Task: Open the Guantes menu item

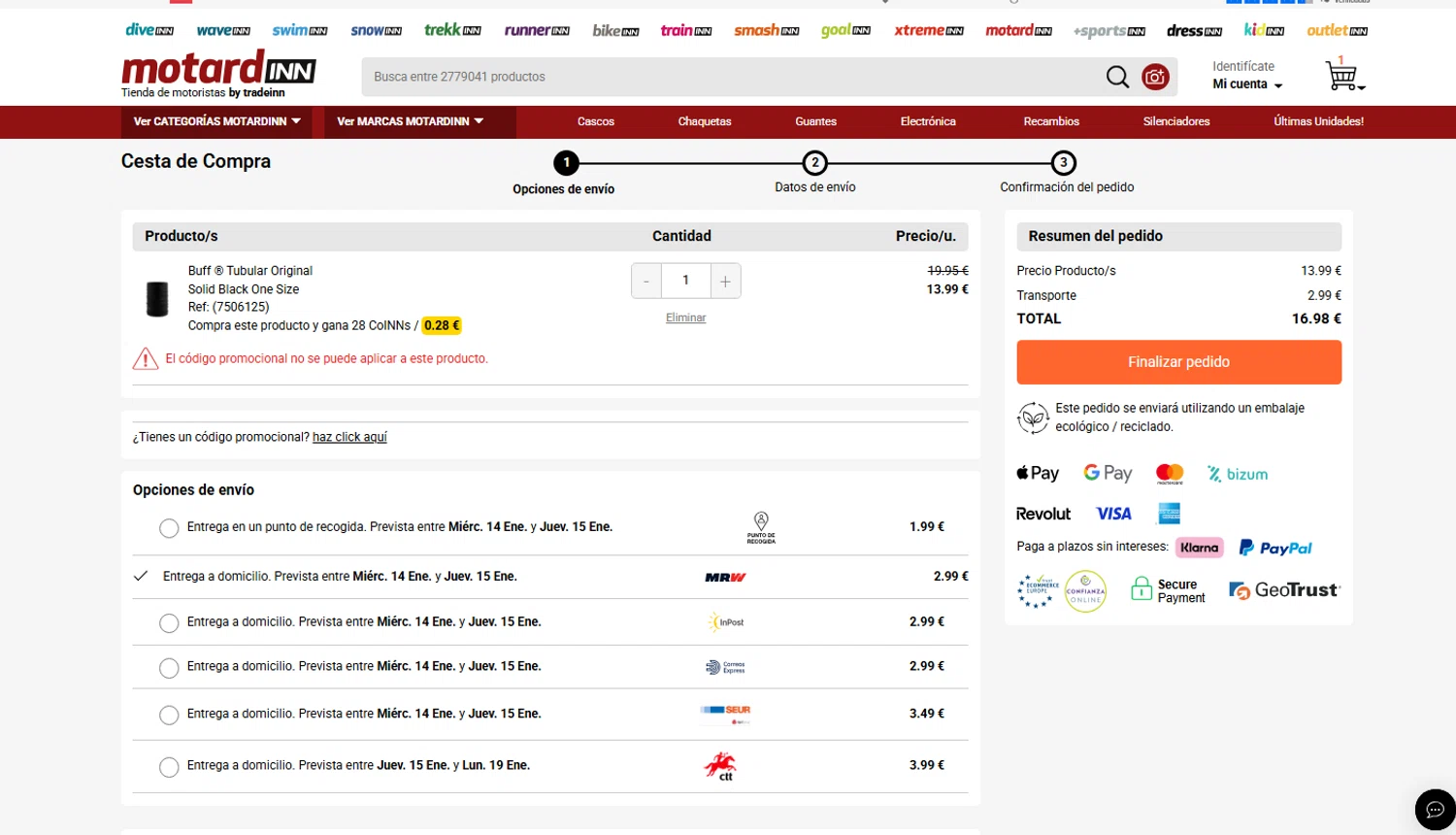Action: coord(815,121)
